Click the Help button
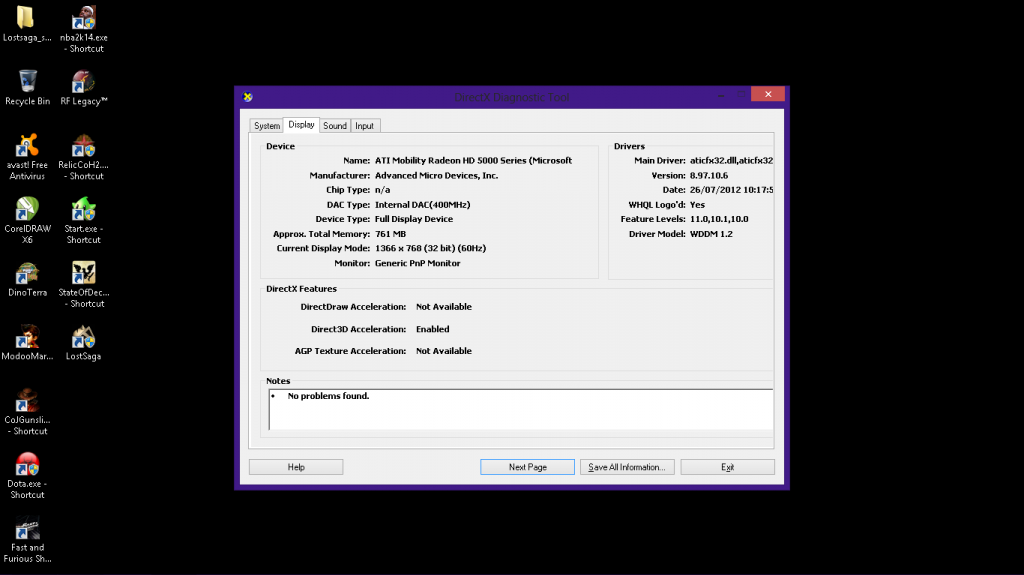 click(x=296, y=467)
